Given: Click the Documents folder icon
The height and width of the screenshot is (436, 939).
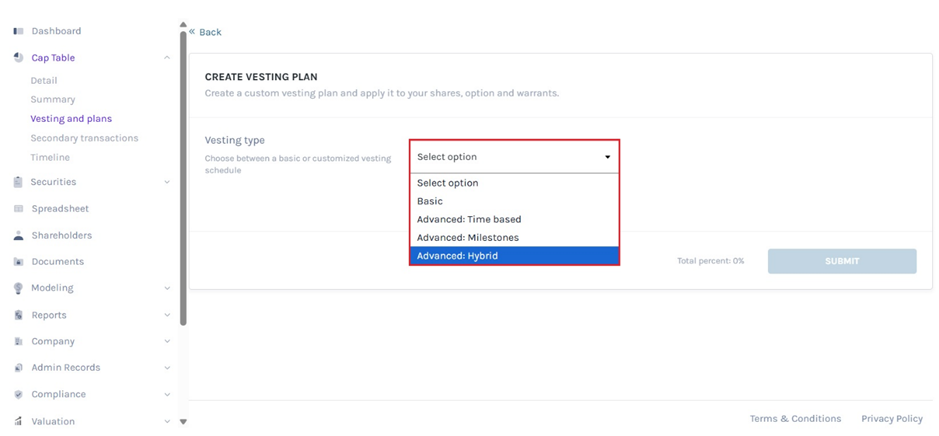Looking at the screenshot, I should click(x=18, y=262).
